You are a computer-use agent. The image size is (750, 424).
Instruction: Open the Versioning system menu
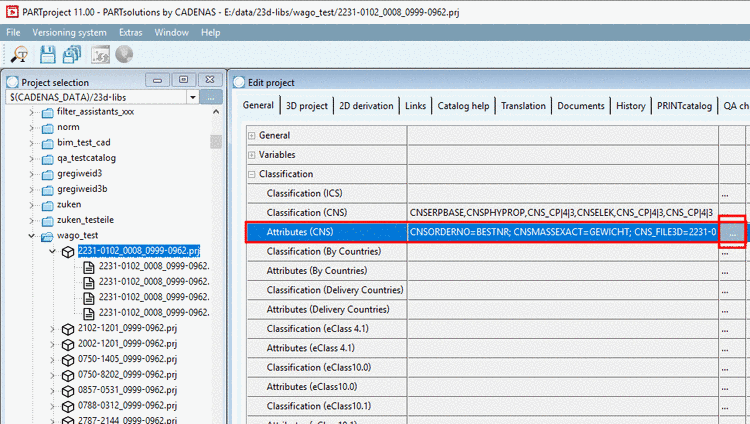(69, 33)
